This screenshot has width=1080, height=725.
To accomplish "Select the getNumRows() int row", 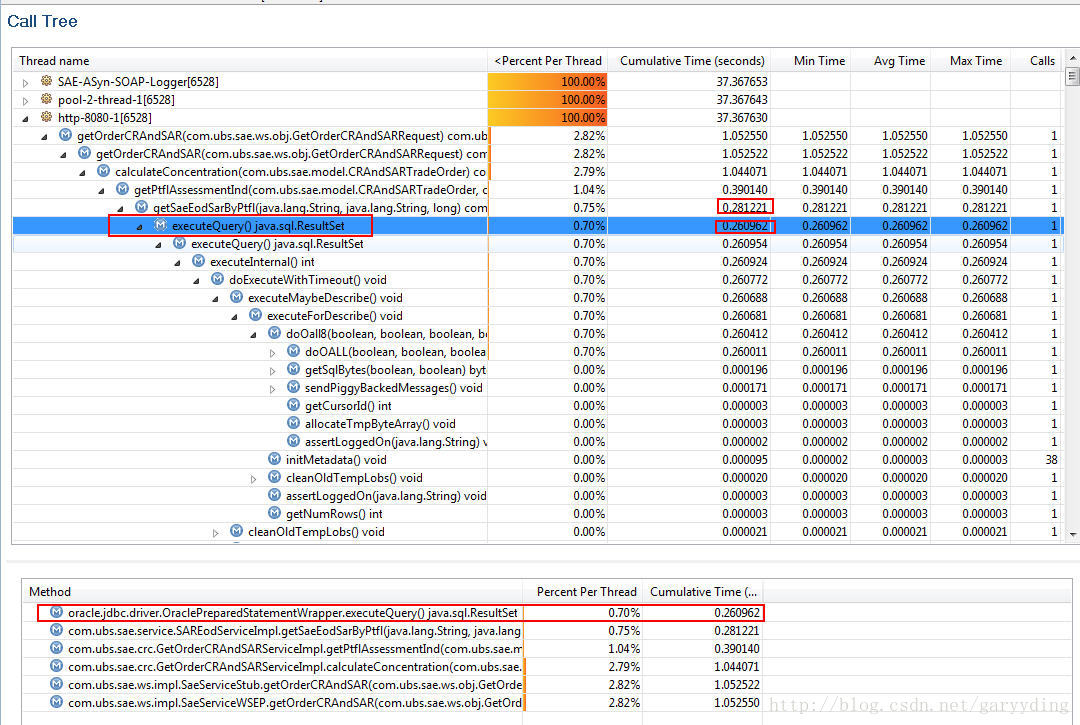I will point(537,514).
